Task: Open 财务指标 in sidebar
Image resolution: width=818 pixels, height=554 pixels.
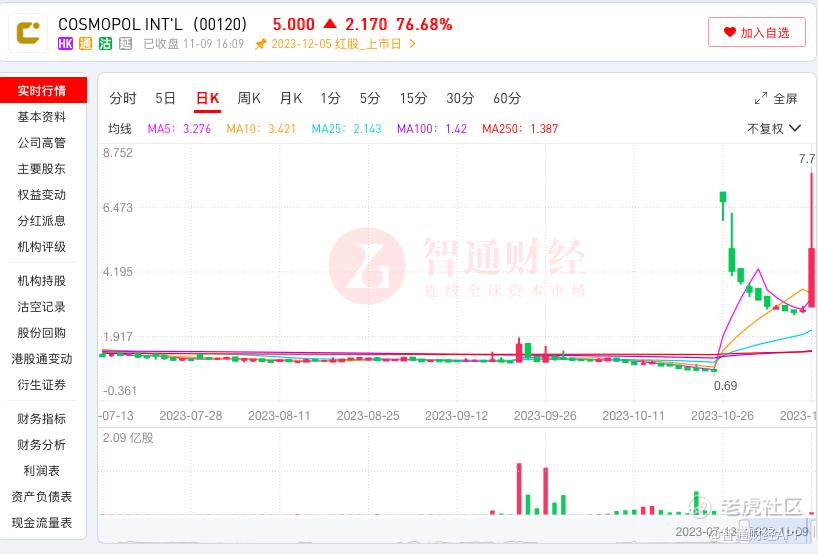Action: (x=42, y=419)
